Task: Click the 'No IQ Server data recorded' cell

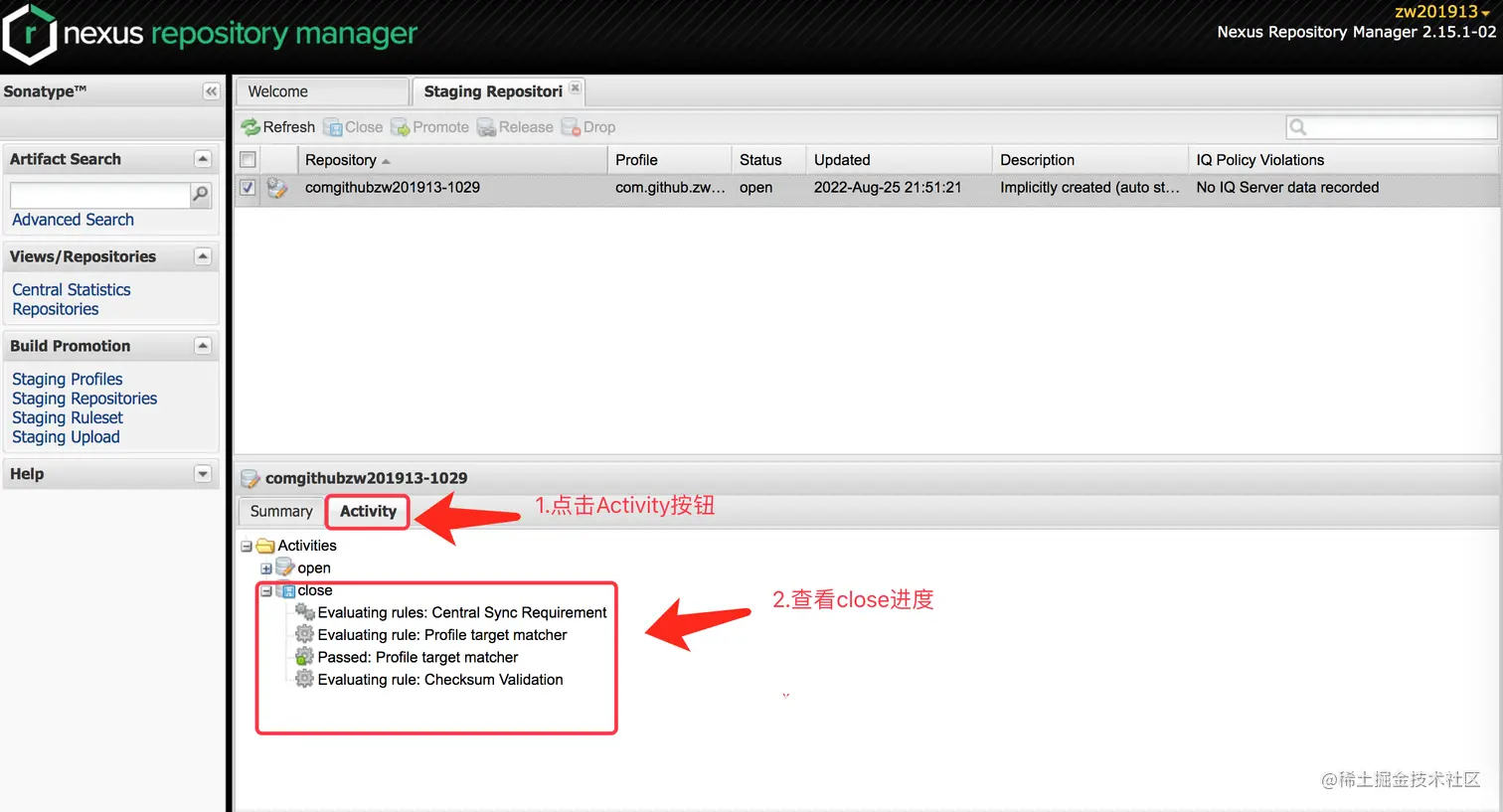Action: click(x=1287, y=187)
